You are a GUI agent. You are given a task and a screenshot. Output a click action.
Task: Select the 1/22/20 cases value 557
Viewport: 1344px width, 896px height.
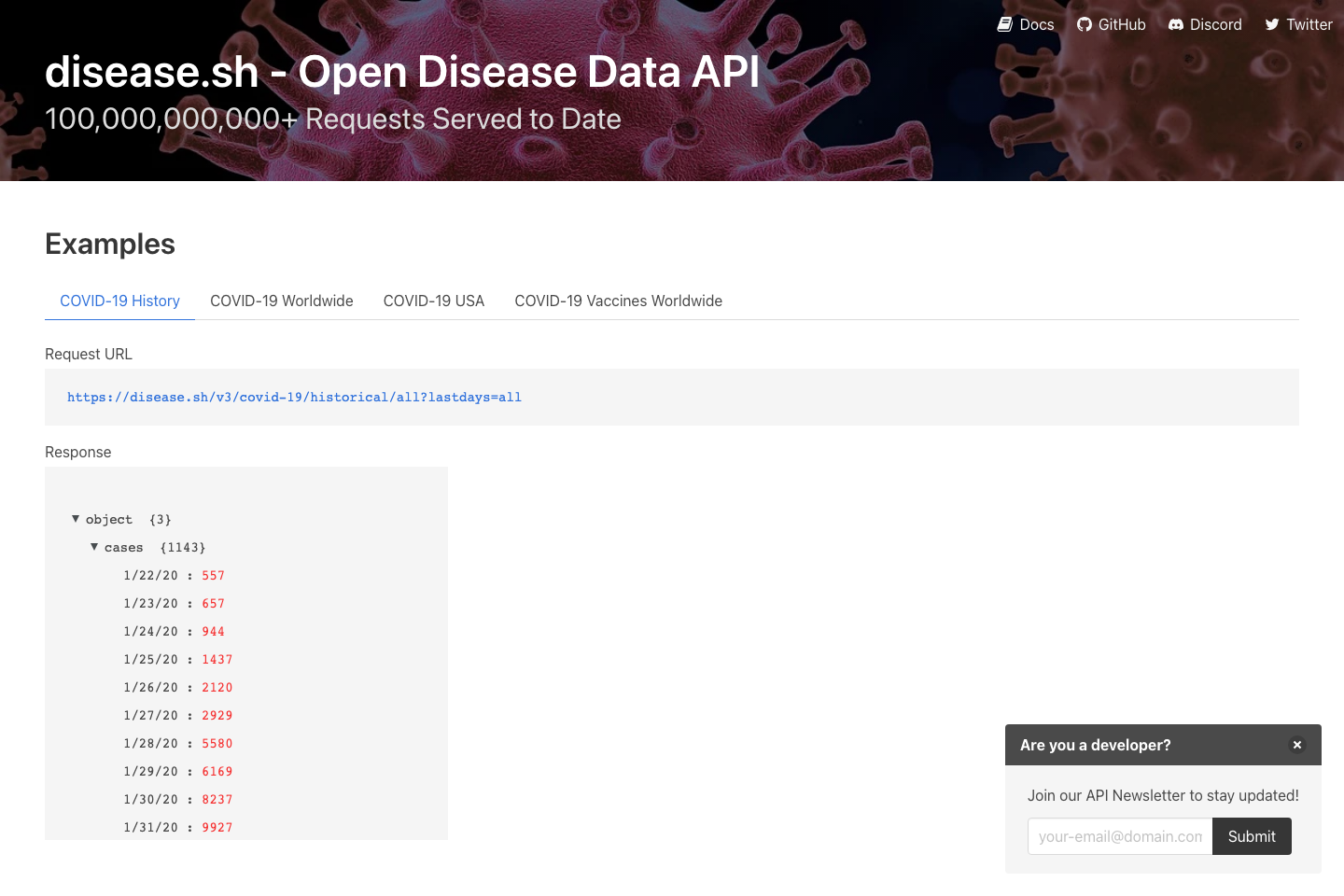tap(213, 575)
